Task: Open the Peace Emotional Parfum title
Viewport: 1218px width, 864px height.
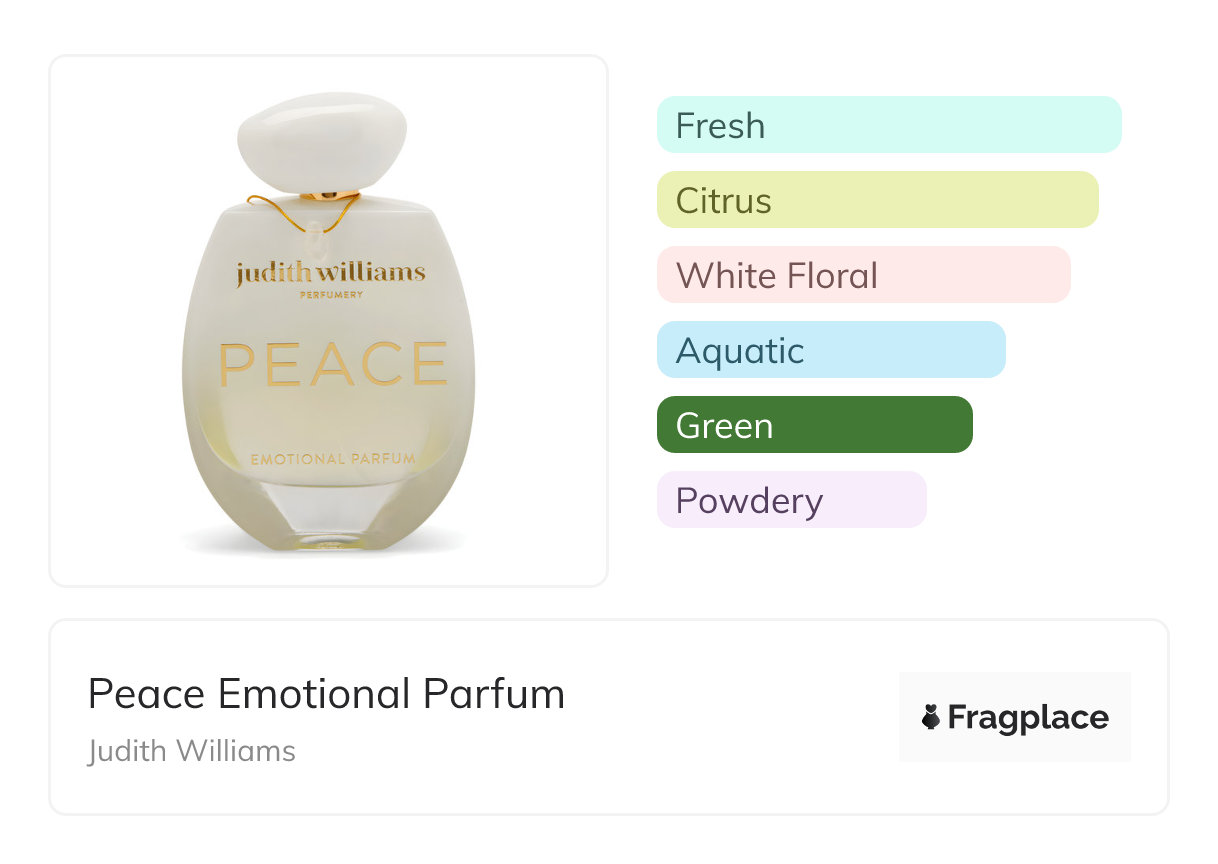Action: pyautogui.click(x=326, y=694)
